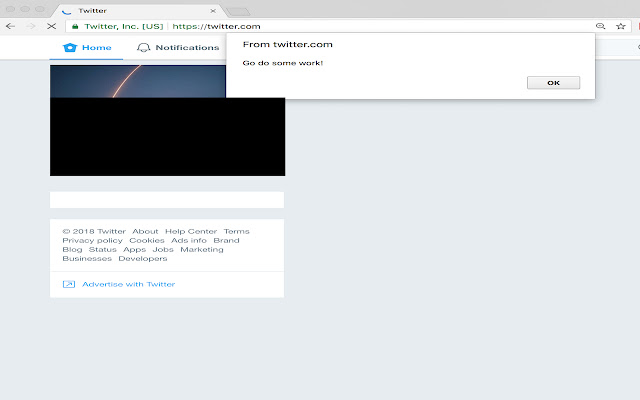Click the browser forward arrow
The height and width of the screenshot is (400, 640).
click(x=31, y=27)
